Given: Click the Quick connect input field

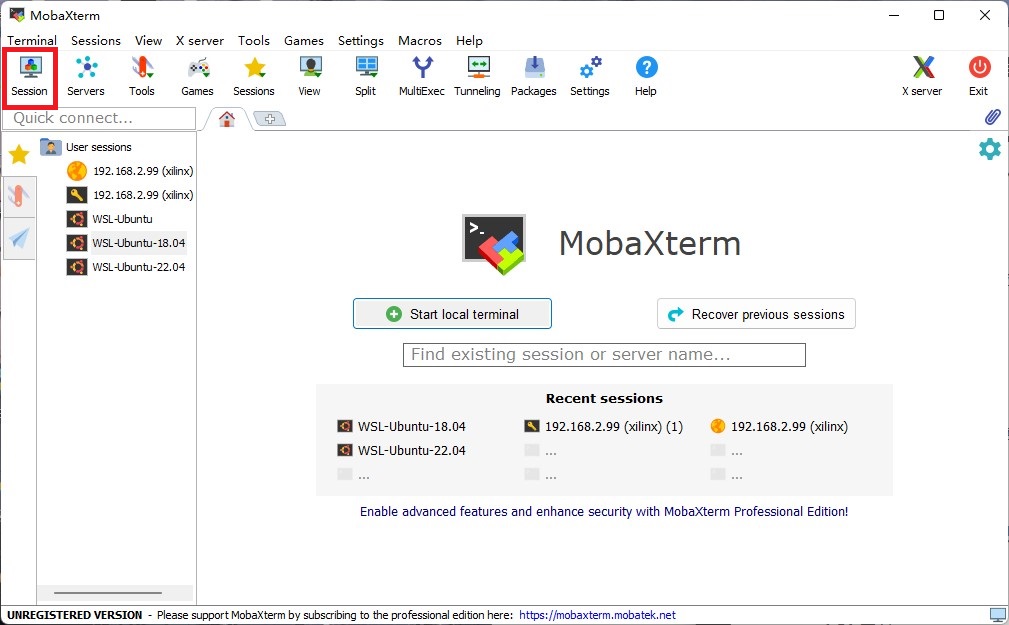Looking at the screenshot, I should click(x=99, y=118).
